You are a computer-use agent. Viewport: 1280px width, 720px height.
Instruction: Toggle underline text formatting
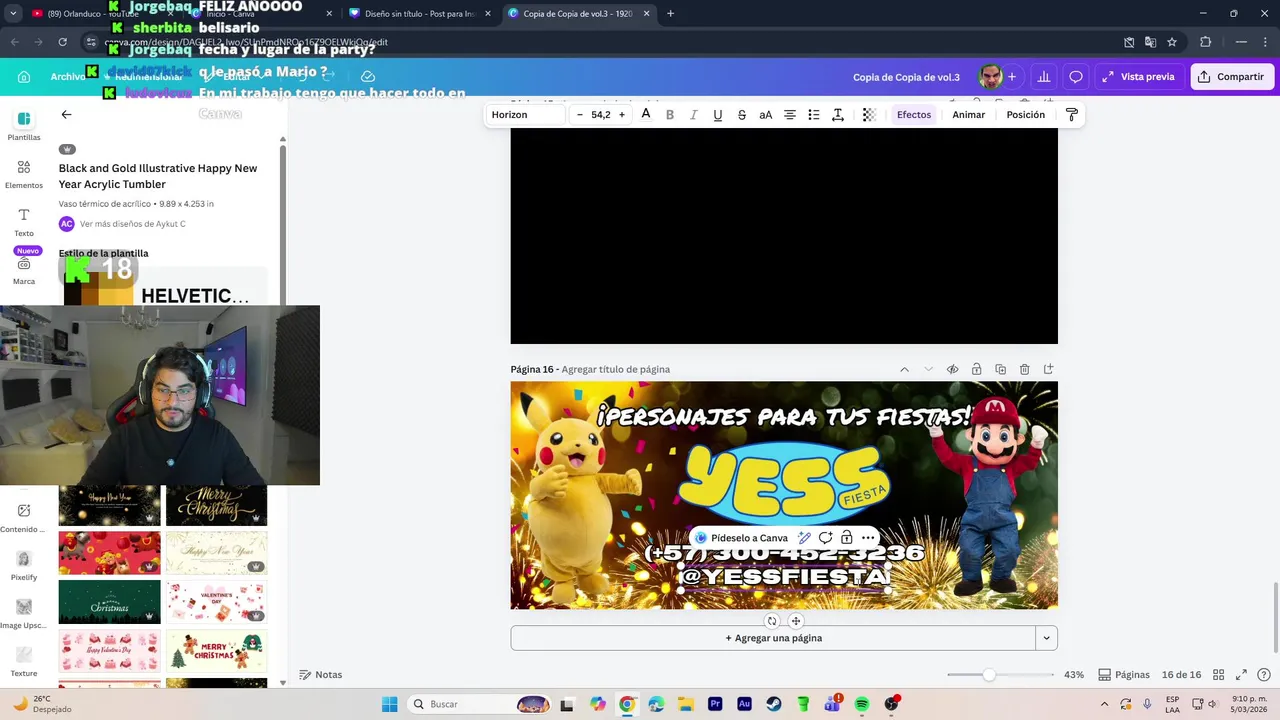[x=718, y=115]
